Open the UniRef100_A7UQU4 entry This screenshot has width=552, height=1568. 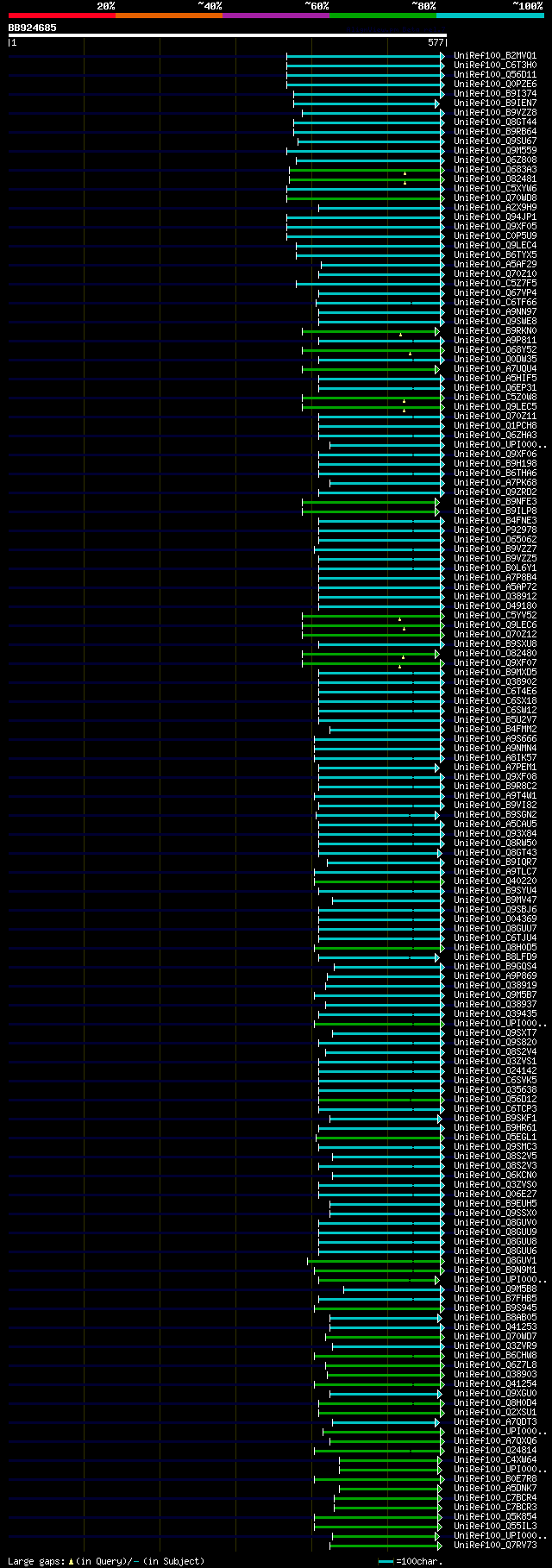[495, 368]
